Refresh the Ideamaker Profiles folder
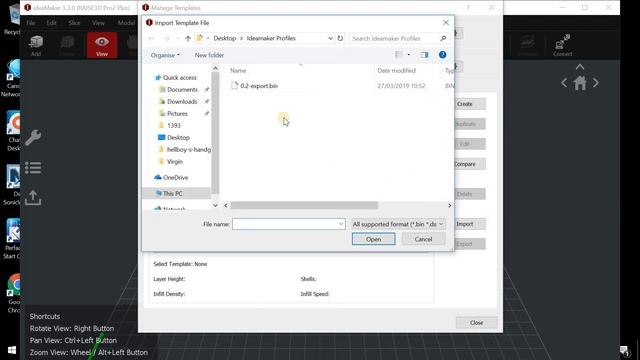The height and width of the screenshot is (360, 640). click(340, 38)
